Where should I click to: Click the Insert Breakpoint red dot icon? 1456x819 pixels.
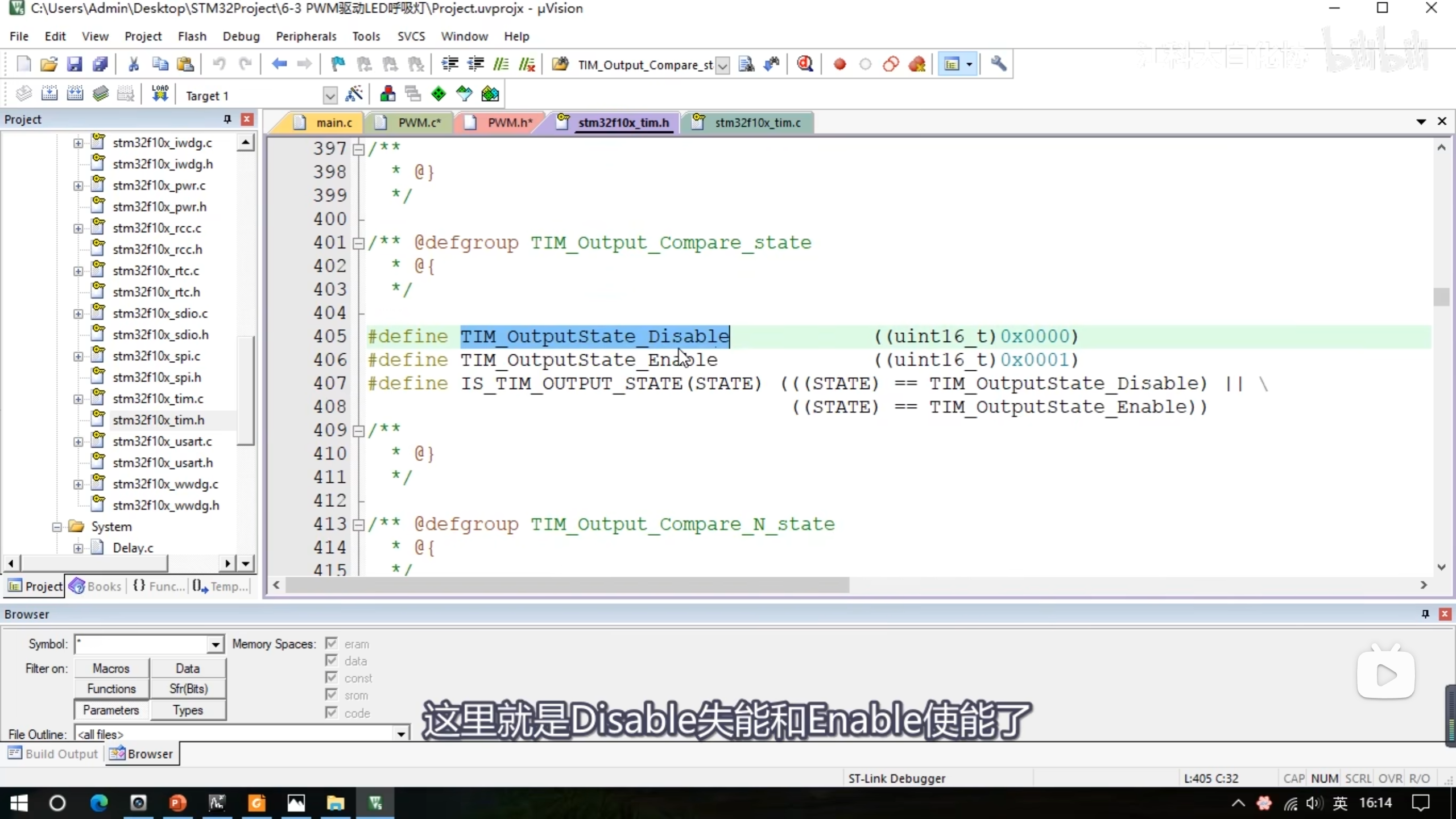tap(839, 64)
